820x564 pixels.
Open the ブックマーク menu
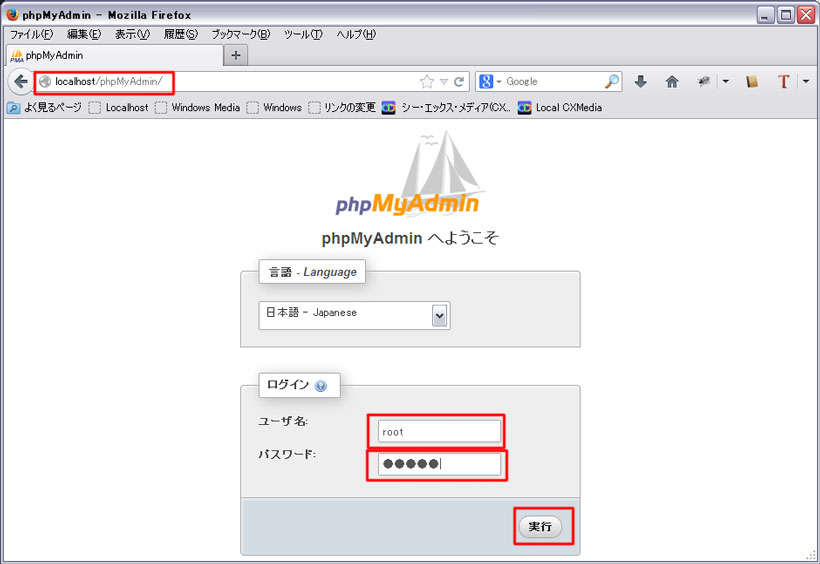[241, 35]
